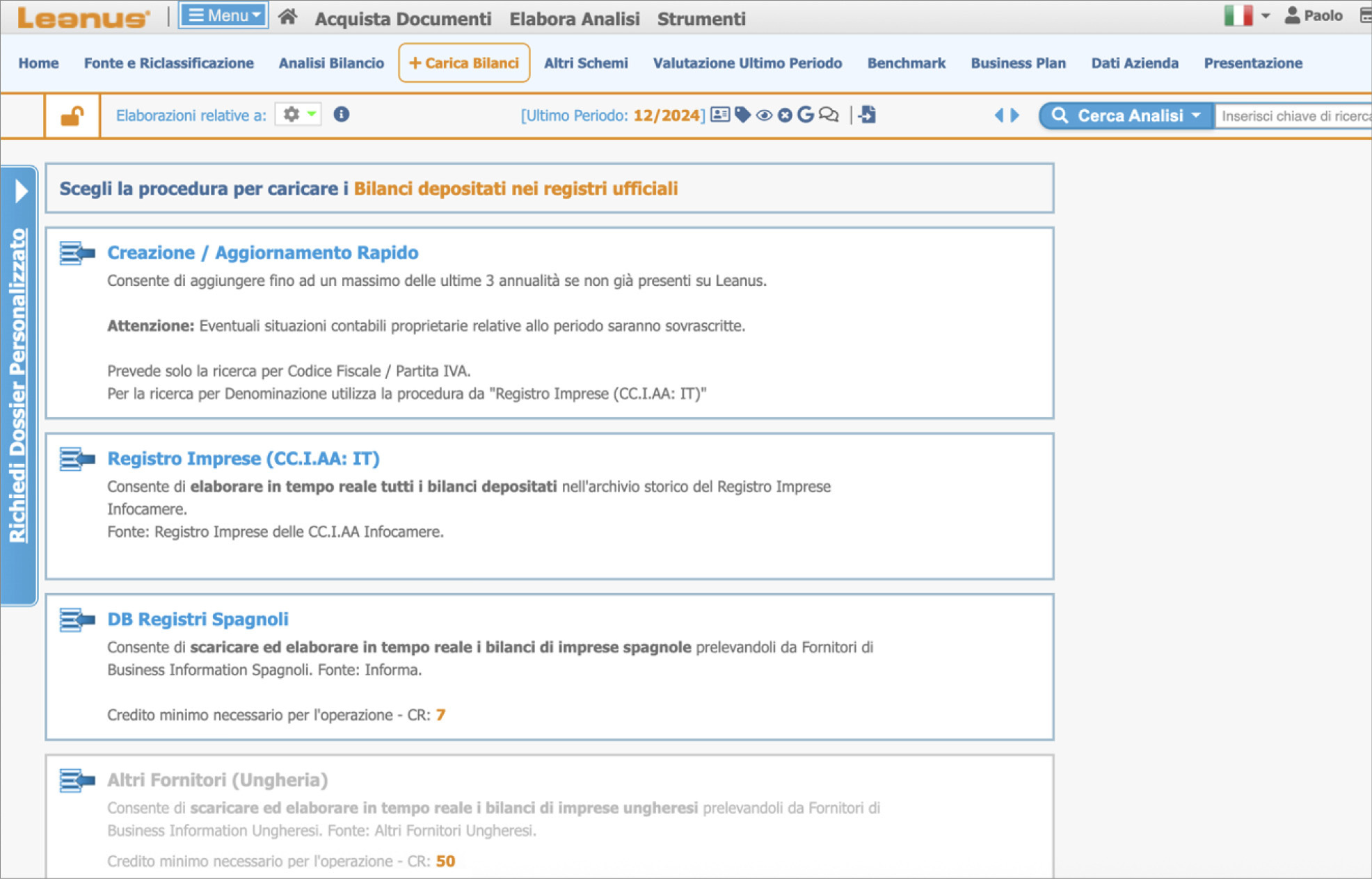The image size is (1372, 879).
Task: Click the Creazione / Aggiornamento Rapido link
Action: tap(262, 252)
